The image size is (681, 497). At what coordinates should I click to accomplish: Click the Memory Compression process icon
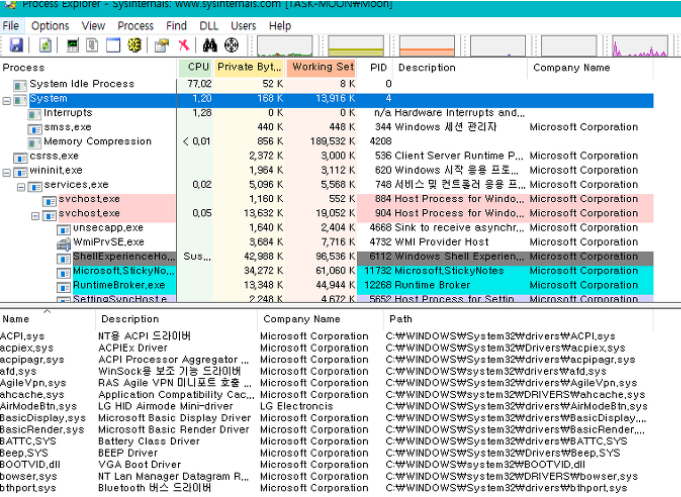[x=34, y=142]
